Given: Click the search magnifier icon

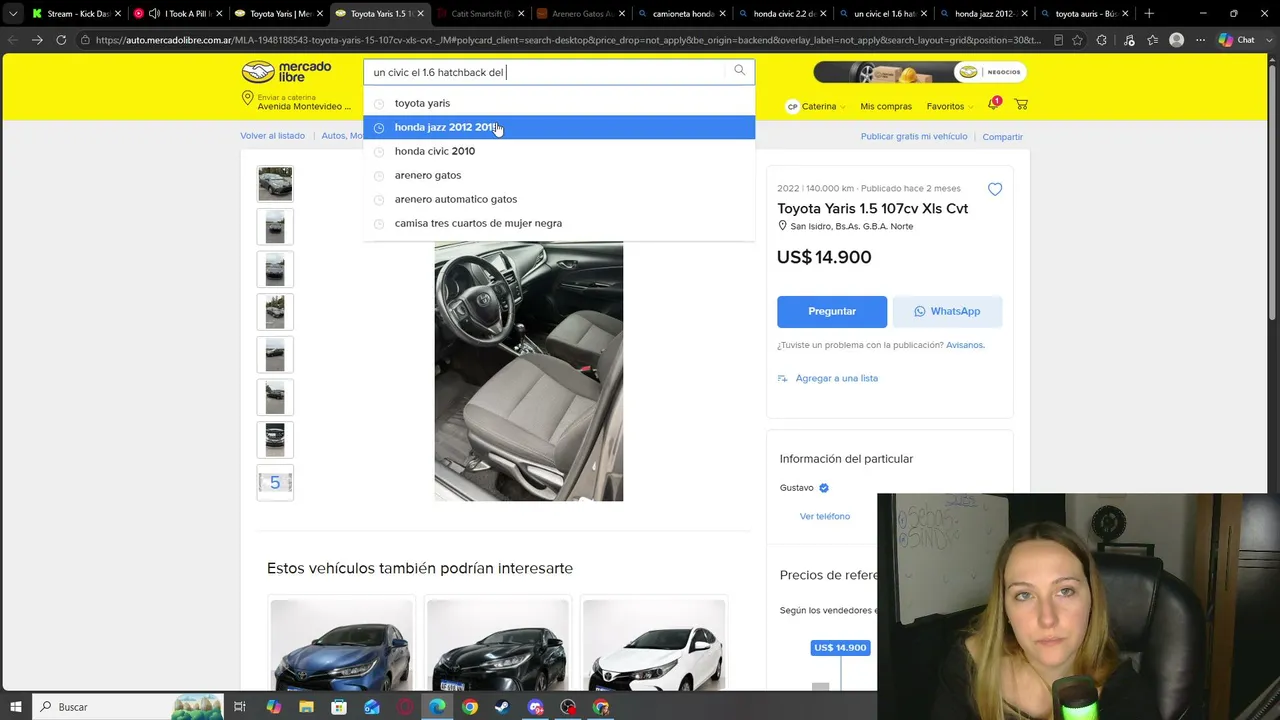Looking at the screenshot, I should [740, 71].
